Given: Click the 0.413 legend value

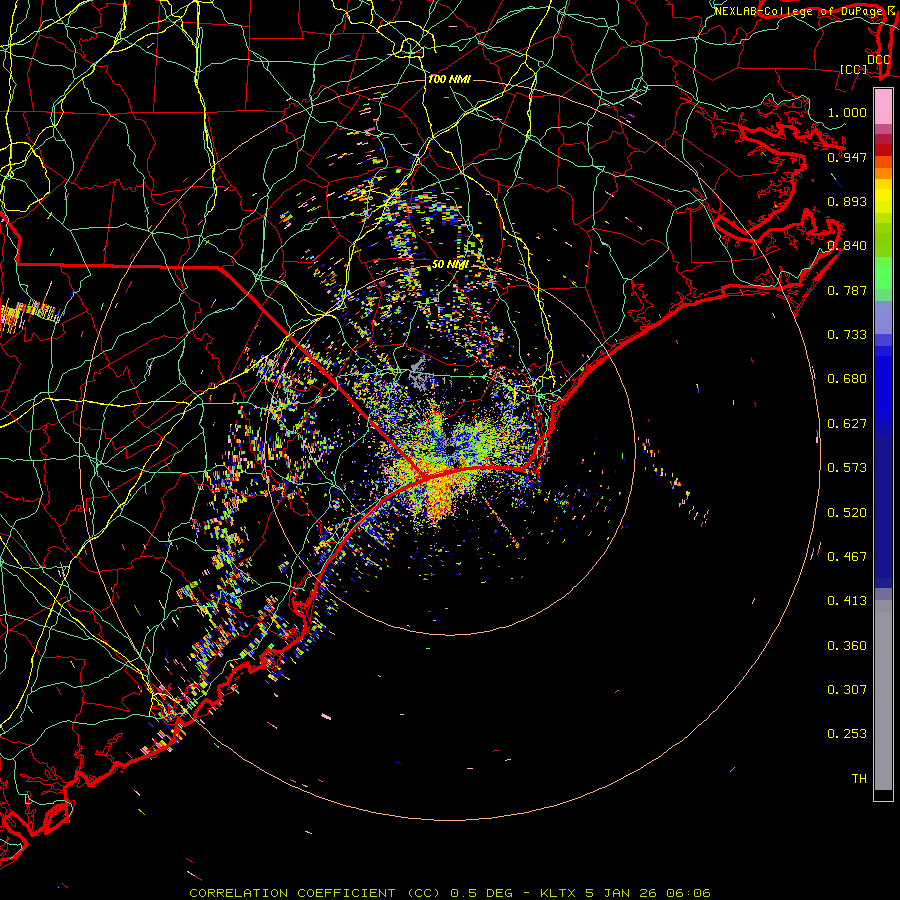Looking at the screenshot, I should click(x=847, y=601).
